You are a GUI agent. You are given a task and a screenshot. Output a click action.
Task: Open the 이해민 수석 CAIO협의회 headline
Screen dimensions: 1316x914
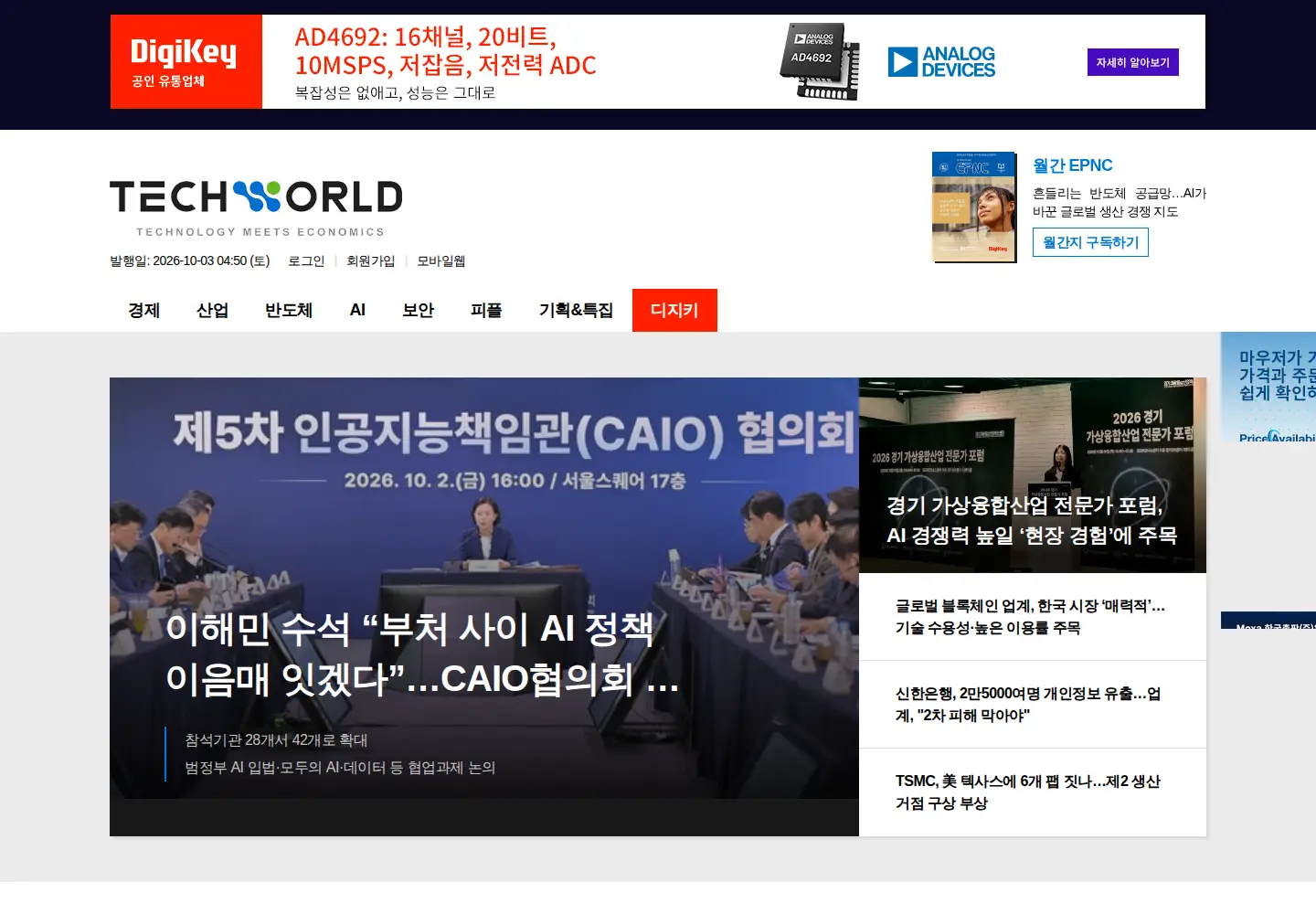(422, 654)
